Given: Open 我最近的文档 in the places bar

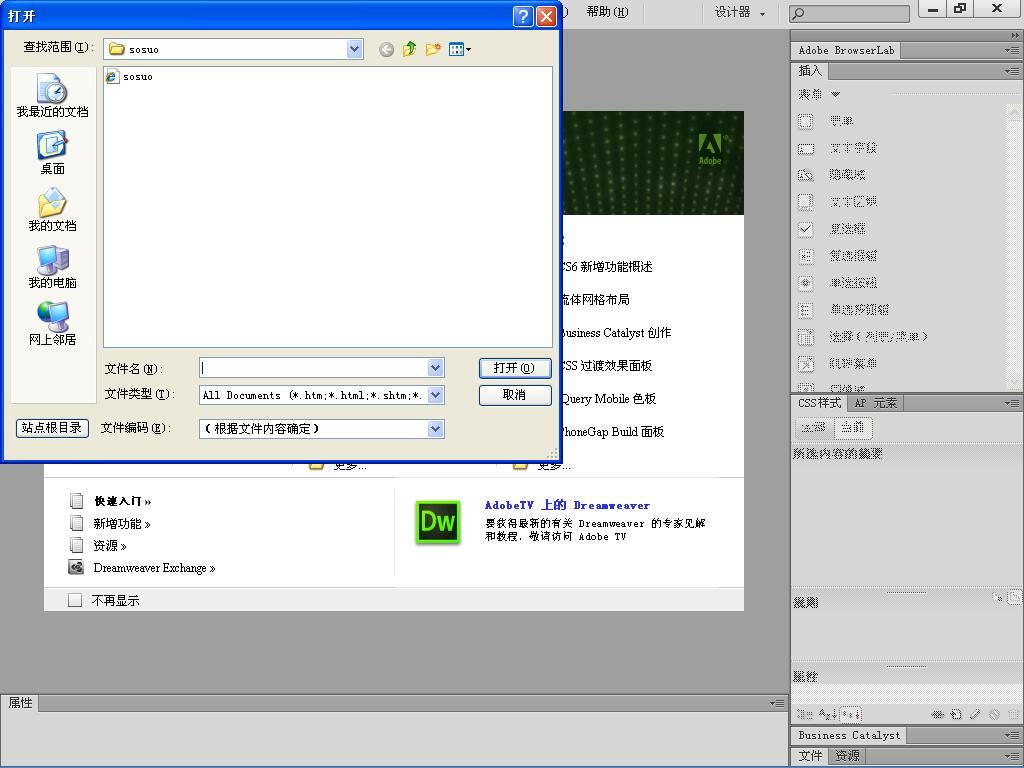Looking at the screenshot, I should [52, 95].
